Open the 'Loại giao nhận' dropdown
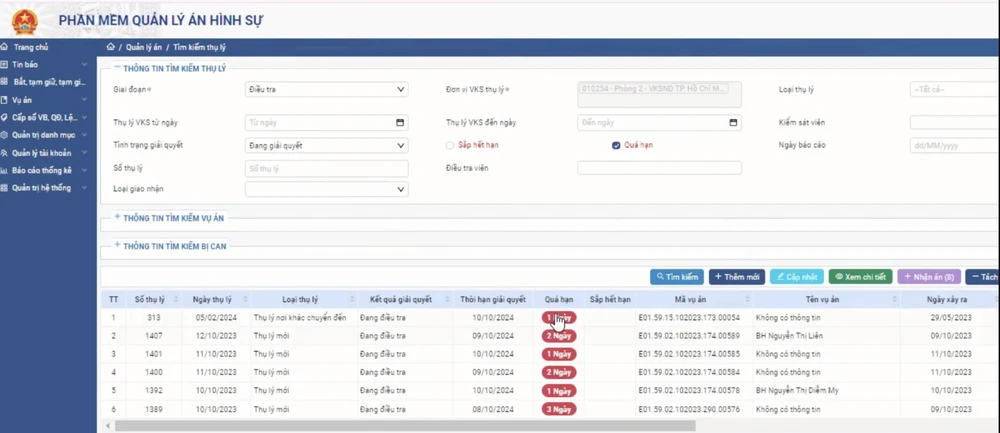 pos(326,189)
